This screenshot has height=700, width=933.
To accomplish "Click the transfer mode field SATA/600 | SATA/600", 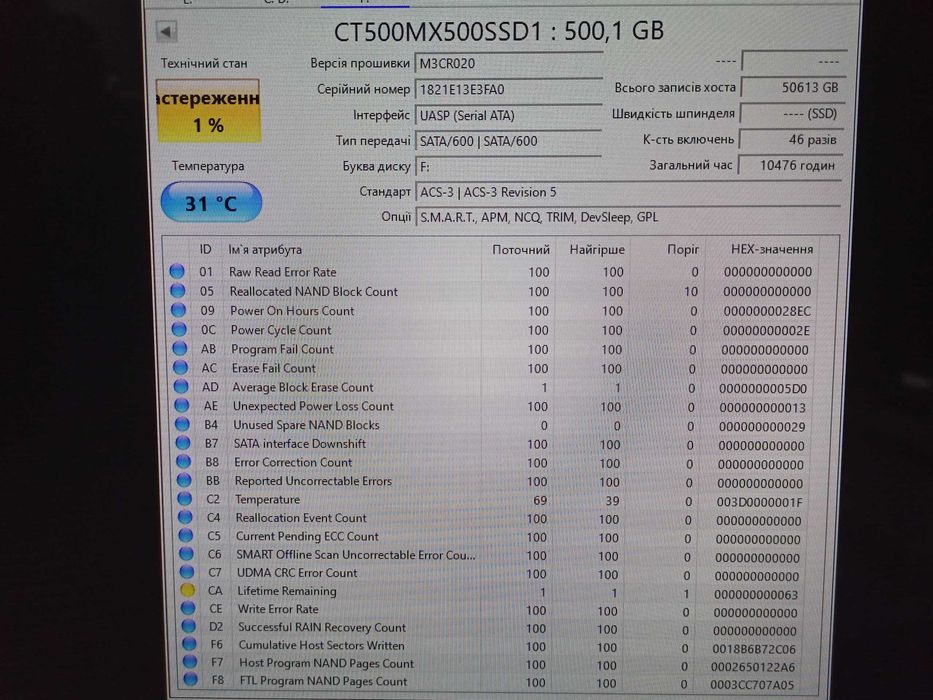I will (x=509, y=141).
